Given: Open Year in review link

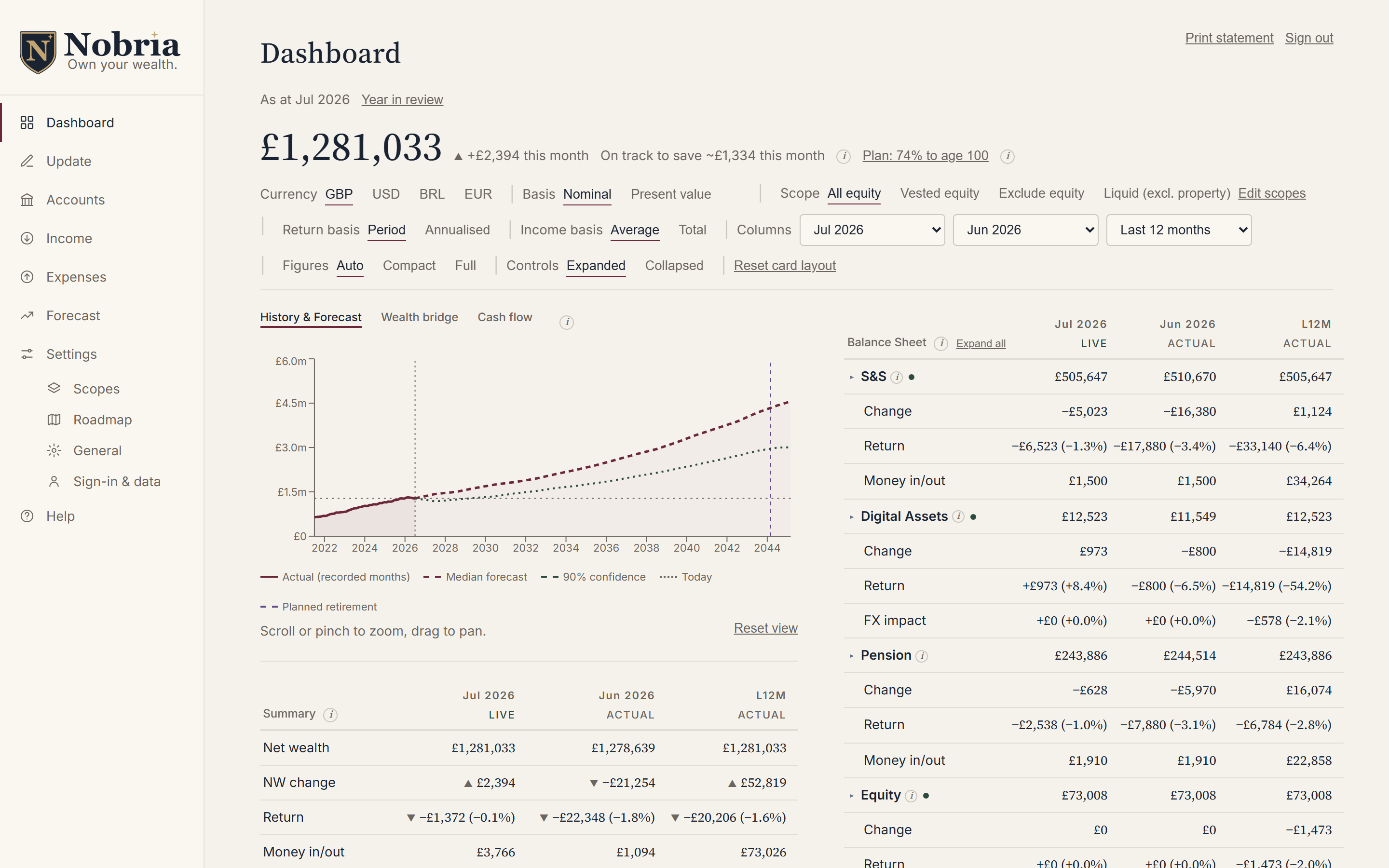Looking at the screenshot, I should click(x=402, y=100).
